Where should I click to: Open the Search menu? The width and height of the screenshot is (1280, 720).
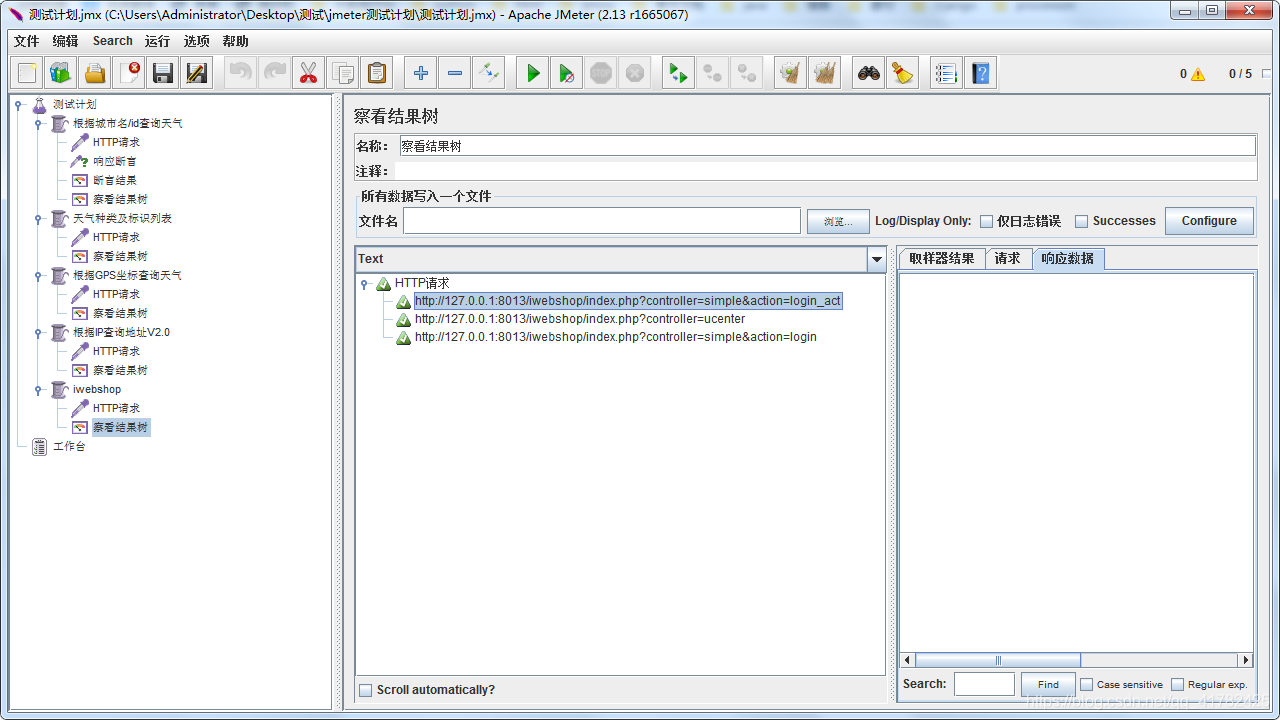112,41
